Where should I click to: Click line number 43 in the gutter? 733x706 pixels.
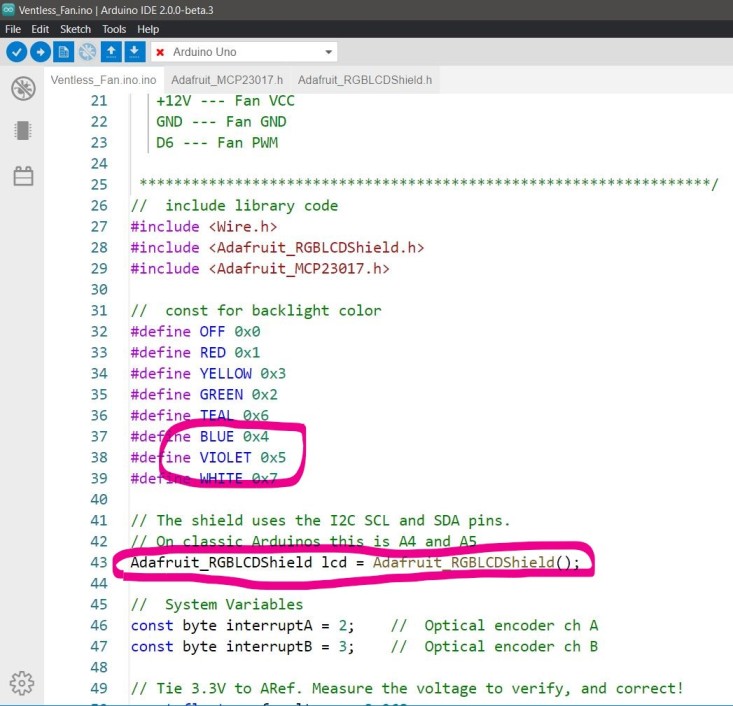click(99, 562)
